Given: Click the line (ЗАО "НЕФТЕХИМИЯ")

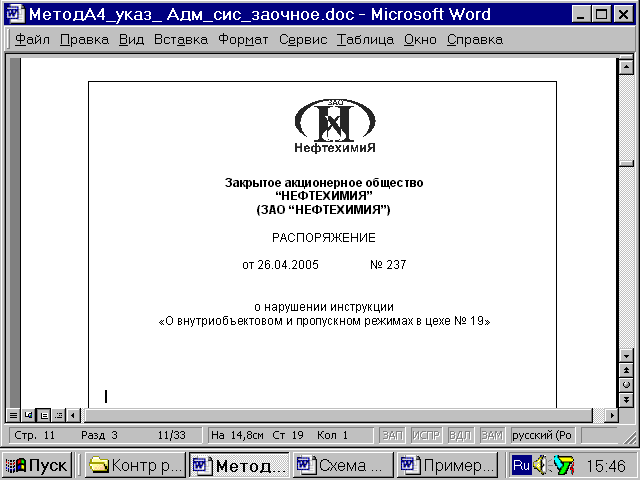Looking at the screenshot, I should point(323,210).
